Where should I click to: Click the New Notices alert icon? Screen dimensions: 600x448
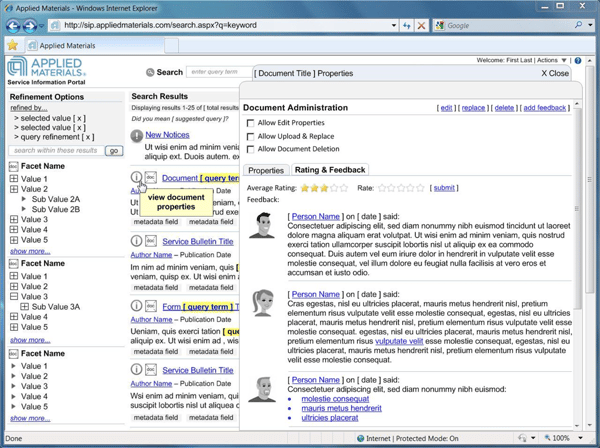(137, 136)
